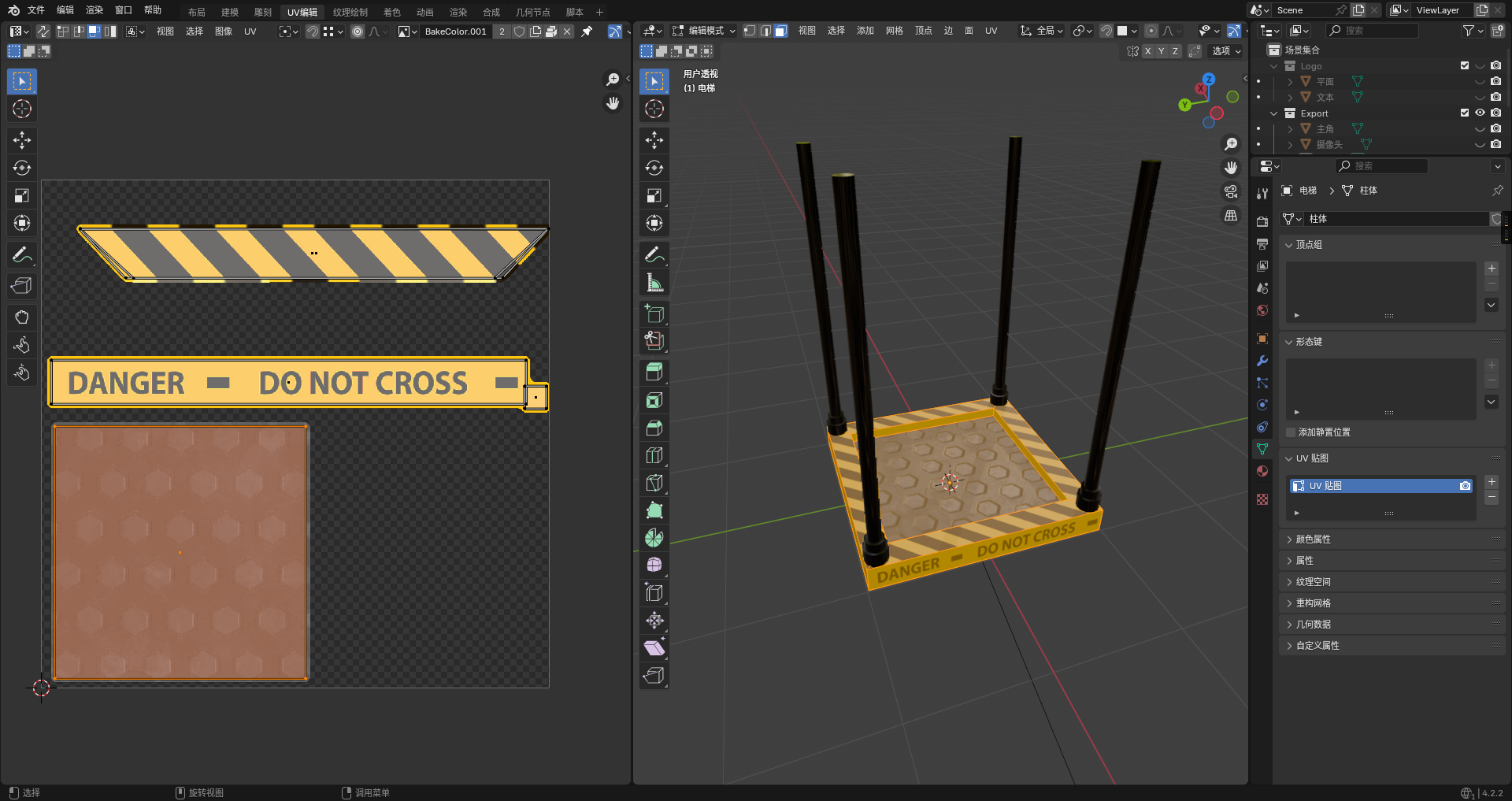Expand the 颜色属性 panel
Viewport: 1512px width, 801px height.
(1289, 540)
